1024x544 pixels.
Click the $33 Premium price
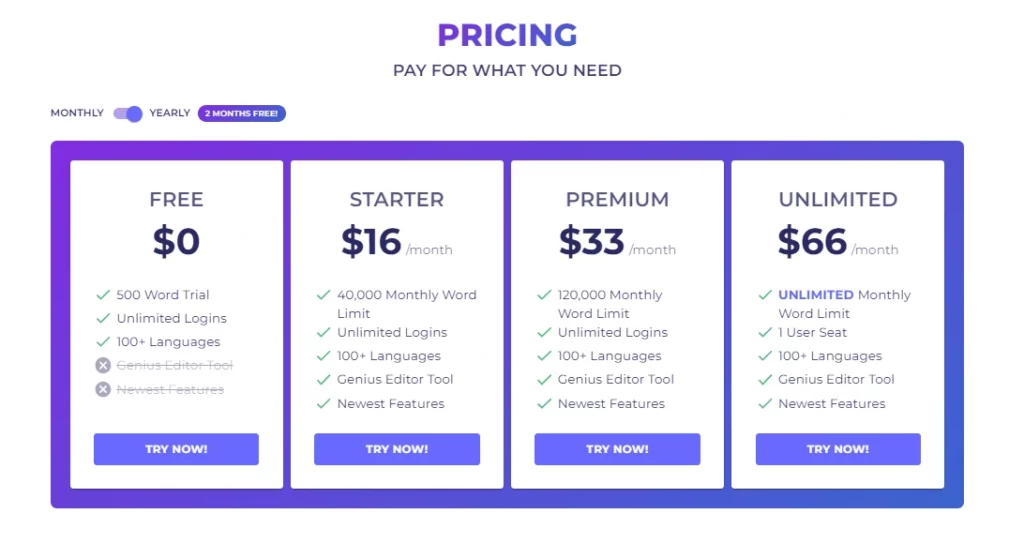pos(592,242)
